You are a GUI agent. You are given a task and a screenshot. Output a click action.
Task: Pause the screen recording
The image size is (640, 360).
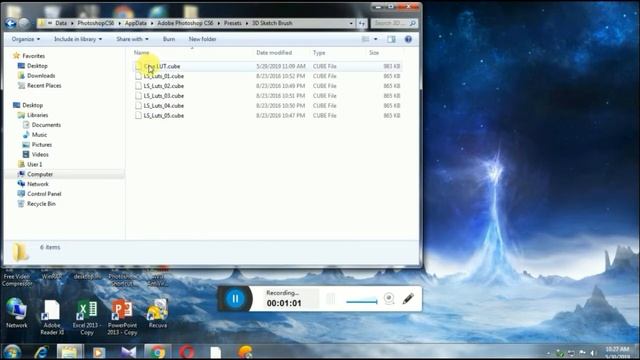tap(235, 299)
